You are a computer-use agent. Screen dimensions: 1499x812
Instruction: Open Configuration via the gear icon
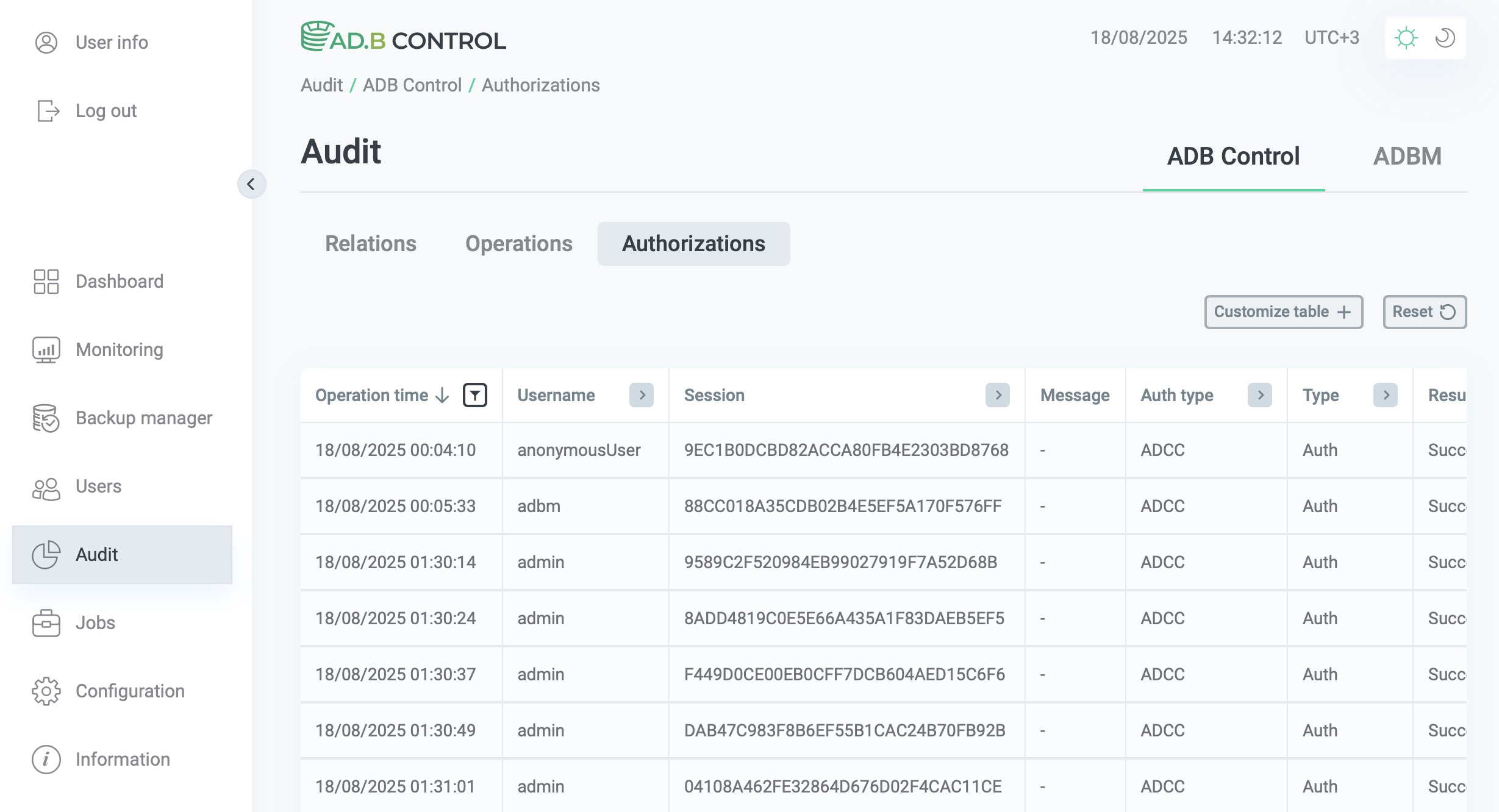pos(46,691)
